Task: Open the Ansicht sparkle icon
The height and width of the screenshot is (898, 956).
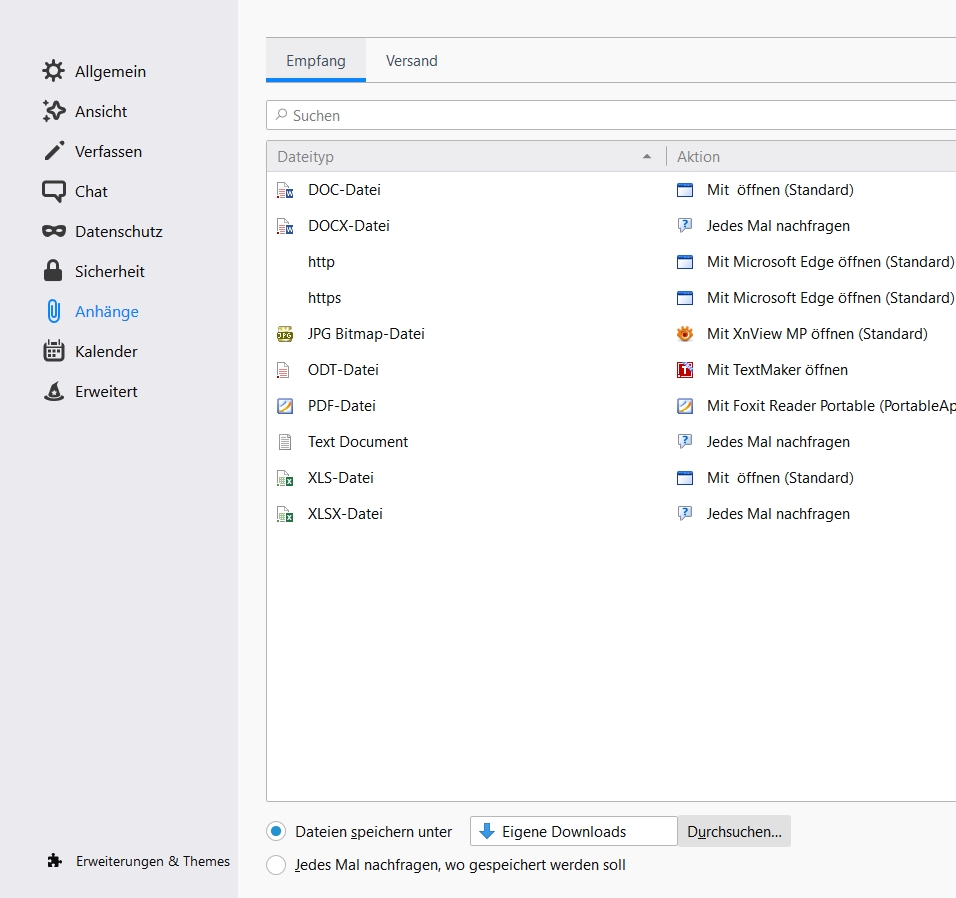Action: (x=53, y=111)
